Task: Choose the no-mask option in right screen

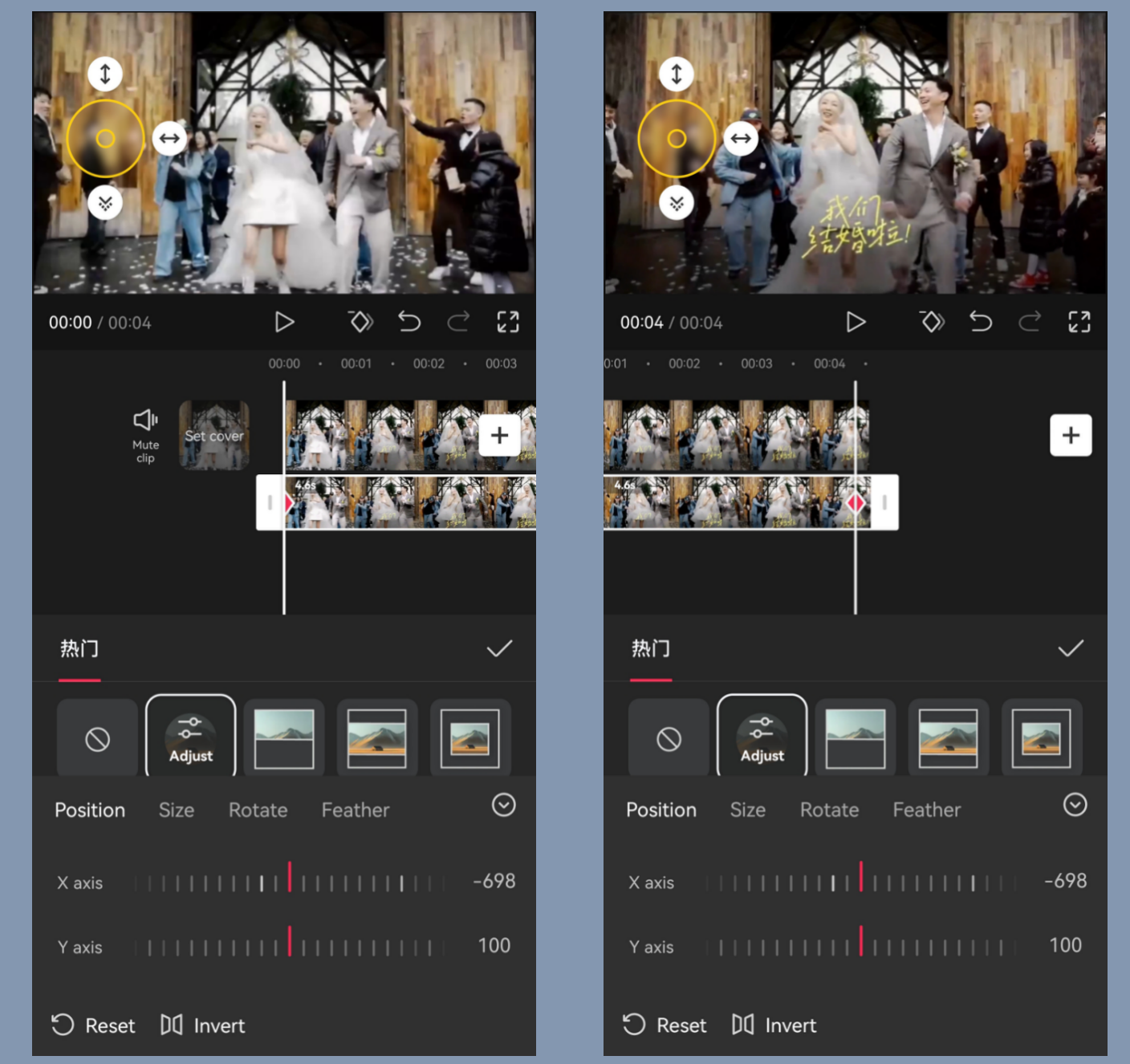Action: pos(669,738)
